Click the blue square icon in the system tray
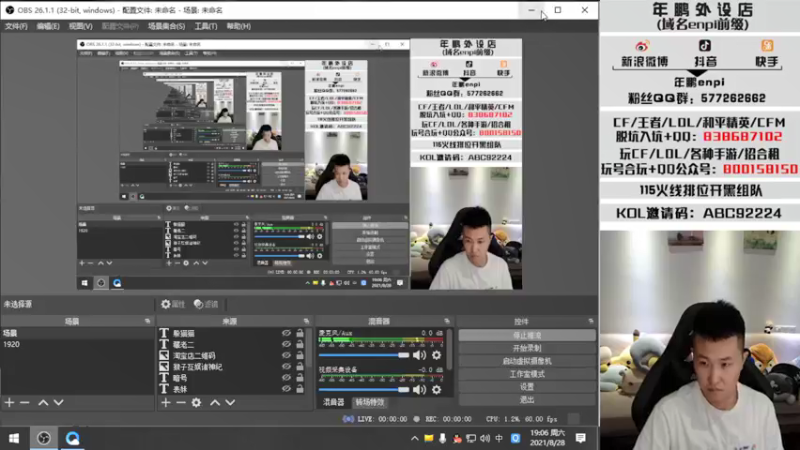Screen dimensions: 800x450 pos(515,438)
